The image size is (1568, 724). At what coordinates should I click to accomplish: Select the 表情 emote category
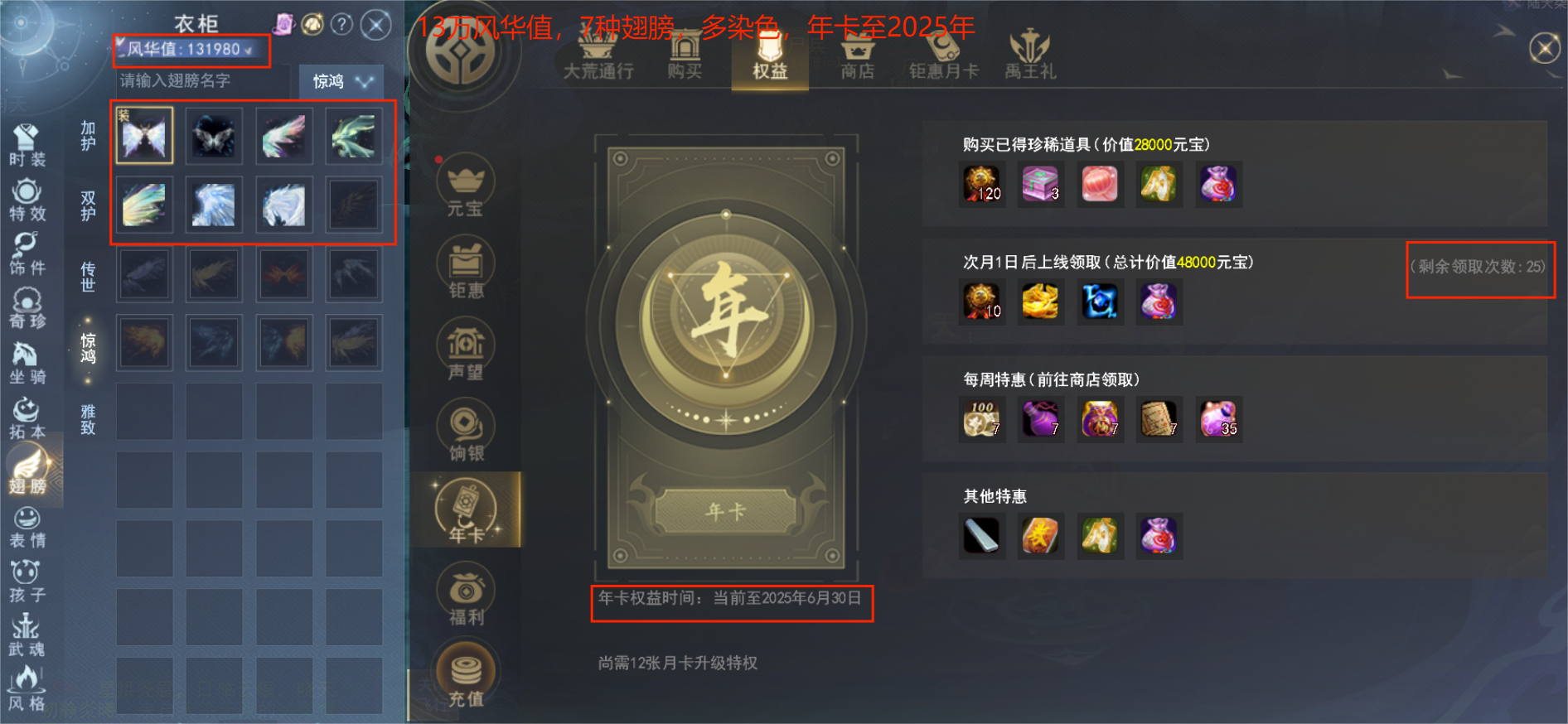point(27,527)
